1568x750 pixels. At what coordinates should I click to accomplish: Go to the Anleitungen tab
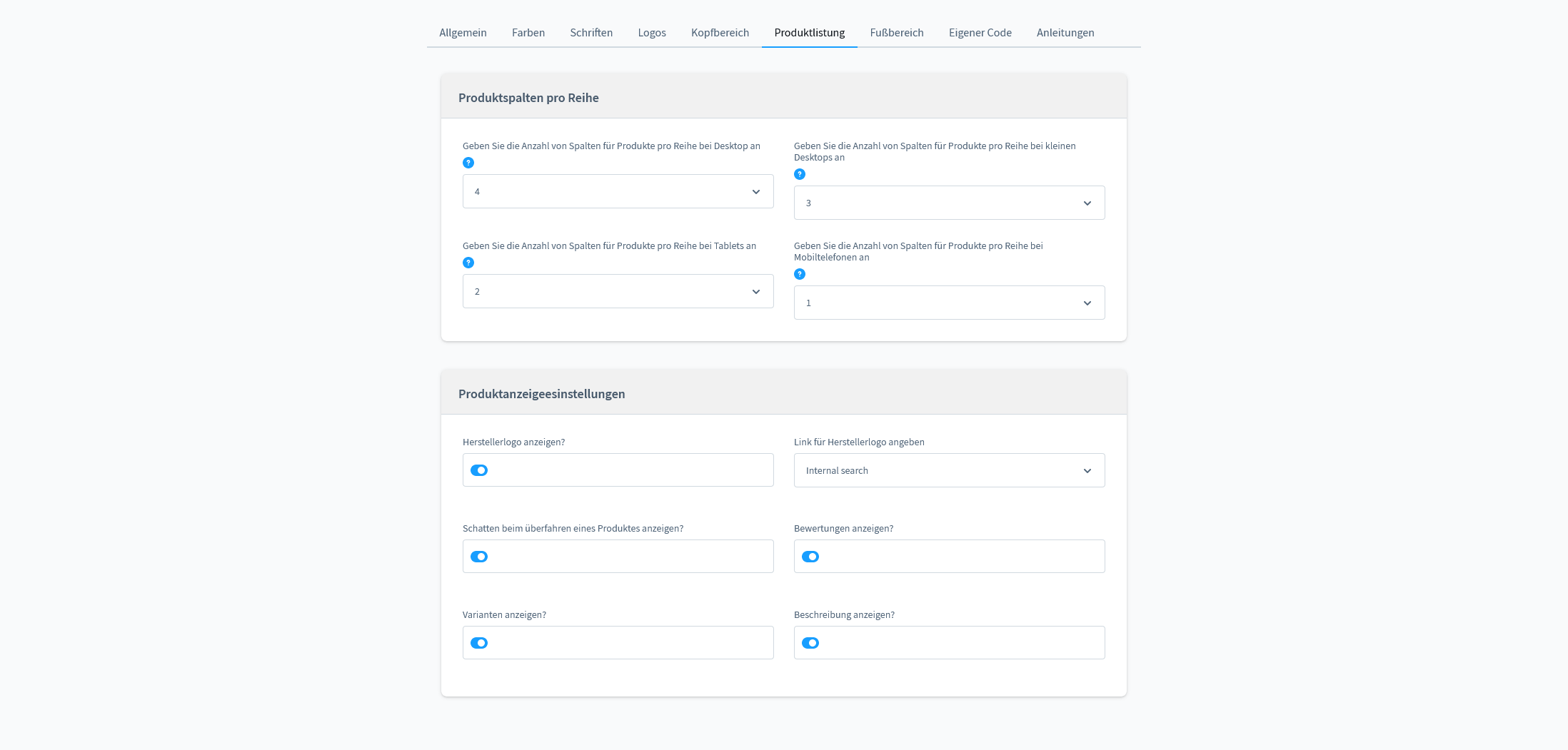tap(1065, 33)
